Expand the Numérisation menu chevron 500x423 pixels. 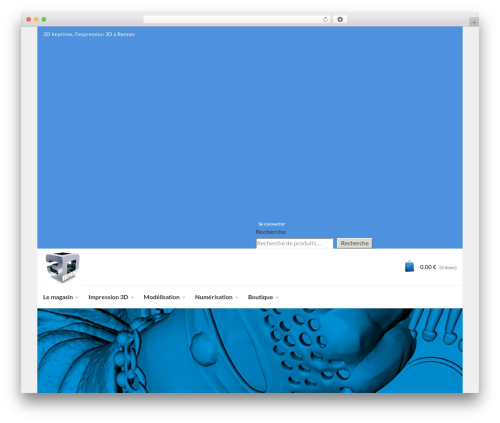[x=237, y=297]
